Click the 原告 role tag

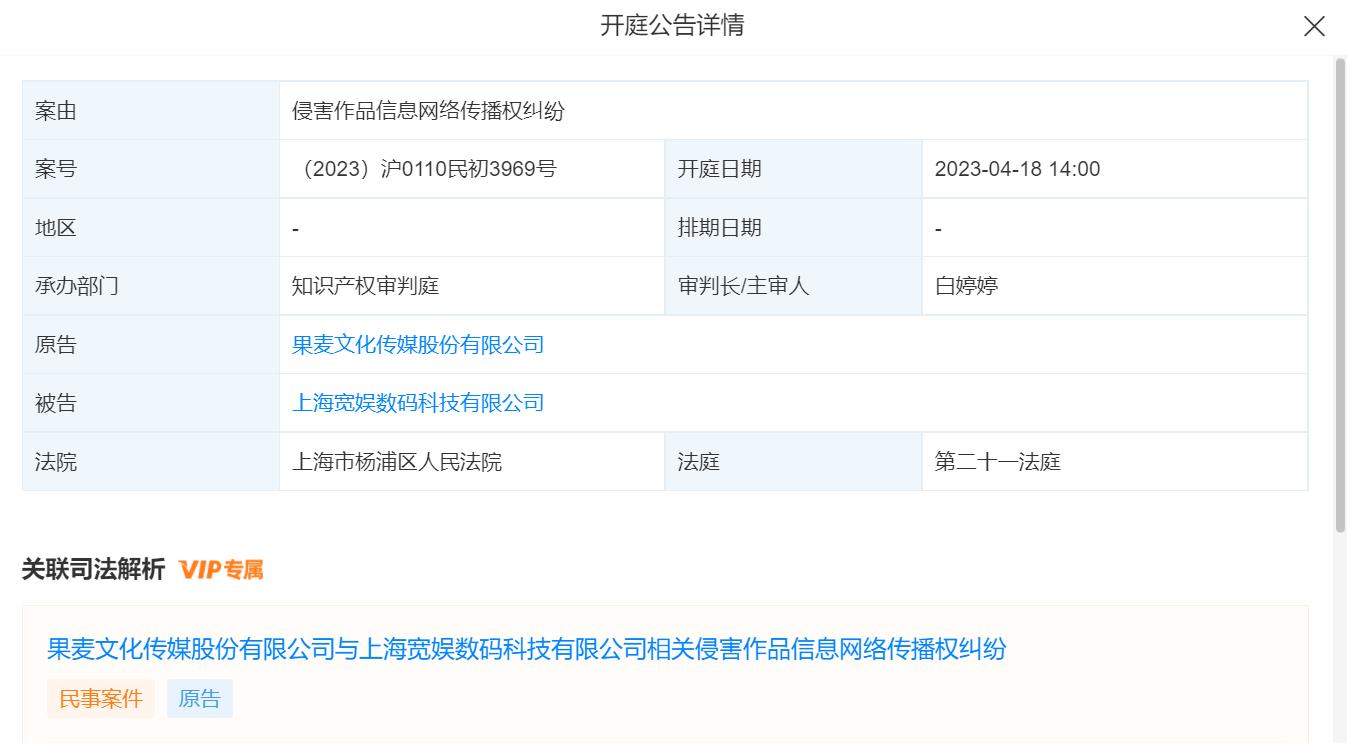(x=199, y=699)
